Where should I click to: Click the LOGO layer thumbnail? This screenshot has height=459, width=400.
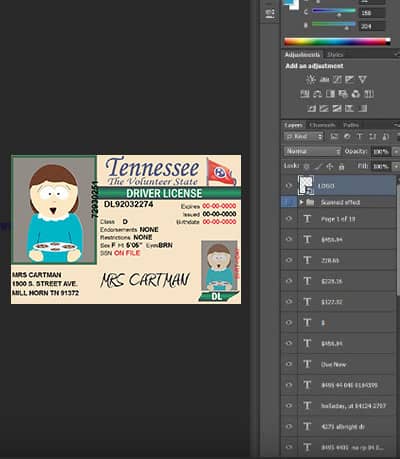pos(306,186)
